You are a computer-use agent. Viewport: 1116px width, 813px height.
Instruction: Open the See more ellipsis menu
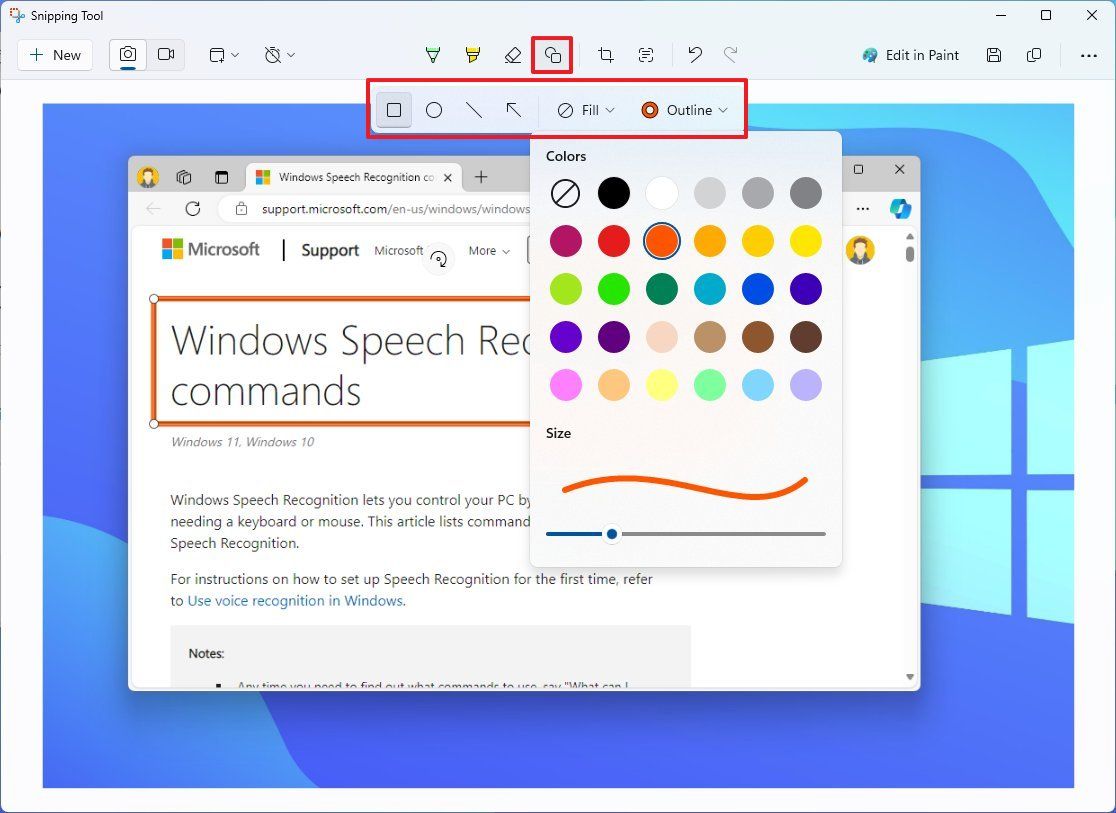[1088, 55]
